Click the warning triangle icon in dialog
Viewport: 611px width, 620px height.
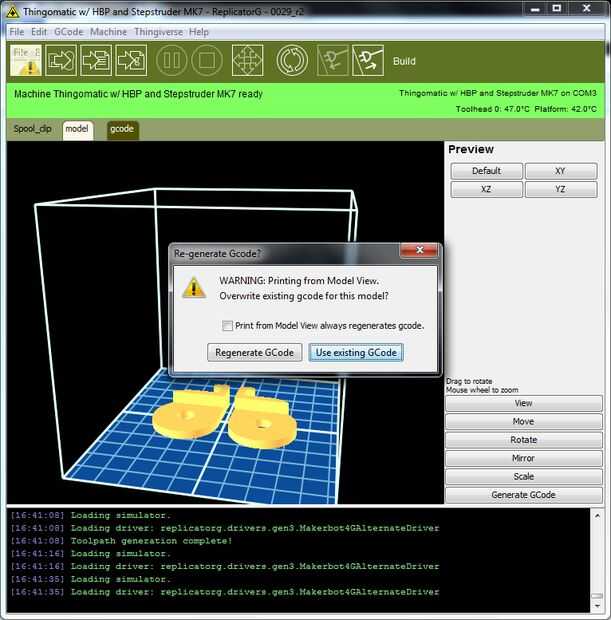coord(194,288)
